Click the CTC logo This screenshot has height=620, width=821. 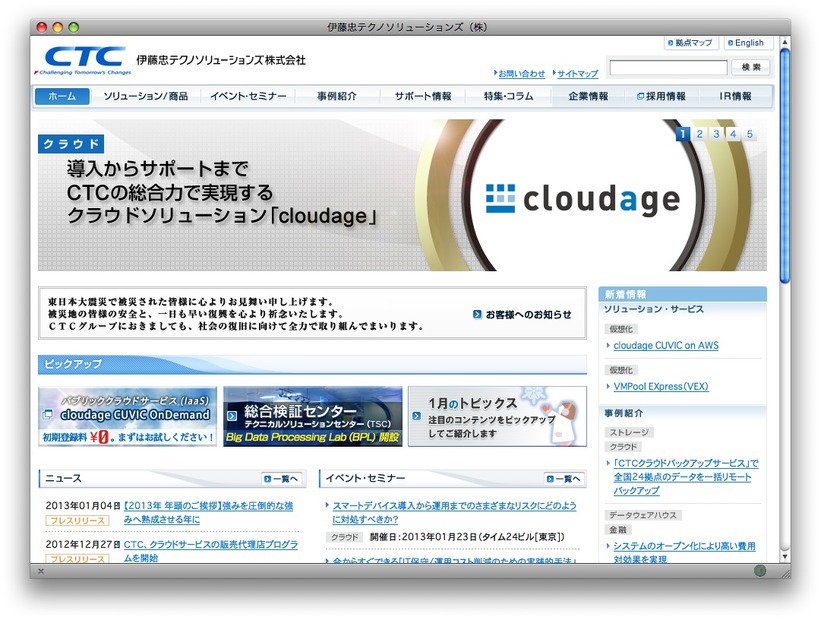85,60
